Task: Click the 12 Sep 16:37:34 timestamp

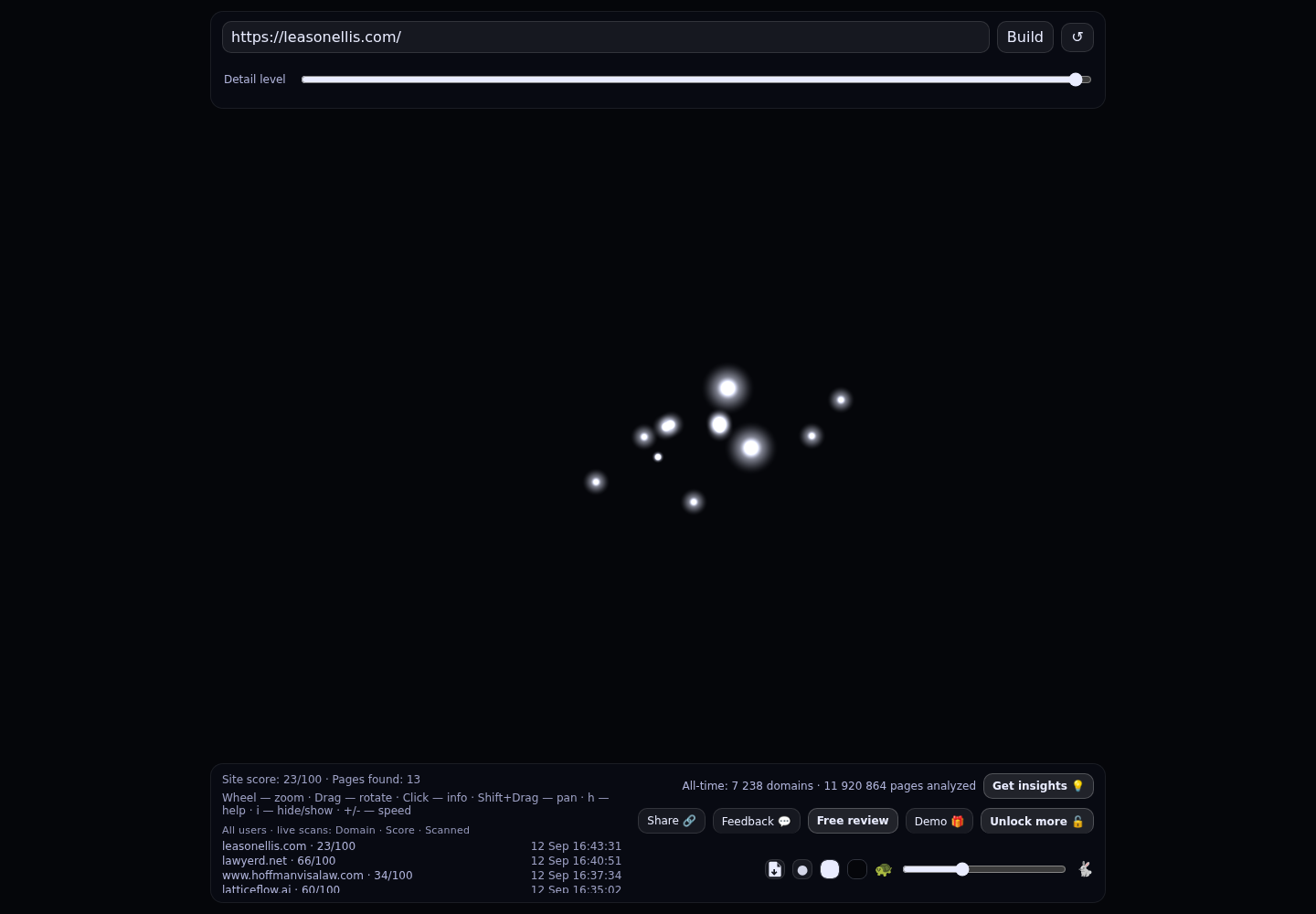Action: [576, 876]
